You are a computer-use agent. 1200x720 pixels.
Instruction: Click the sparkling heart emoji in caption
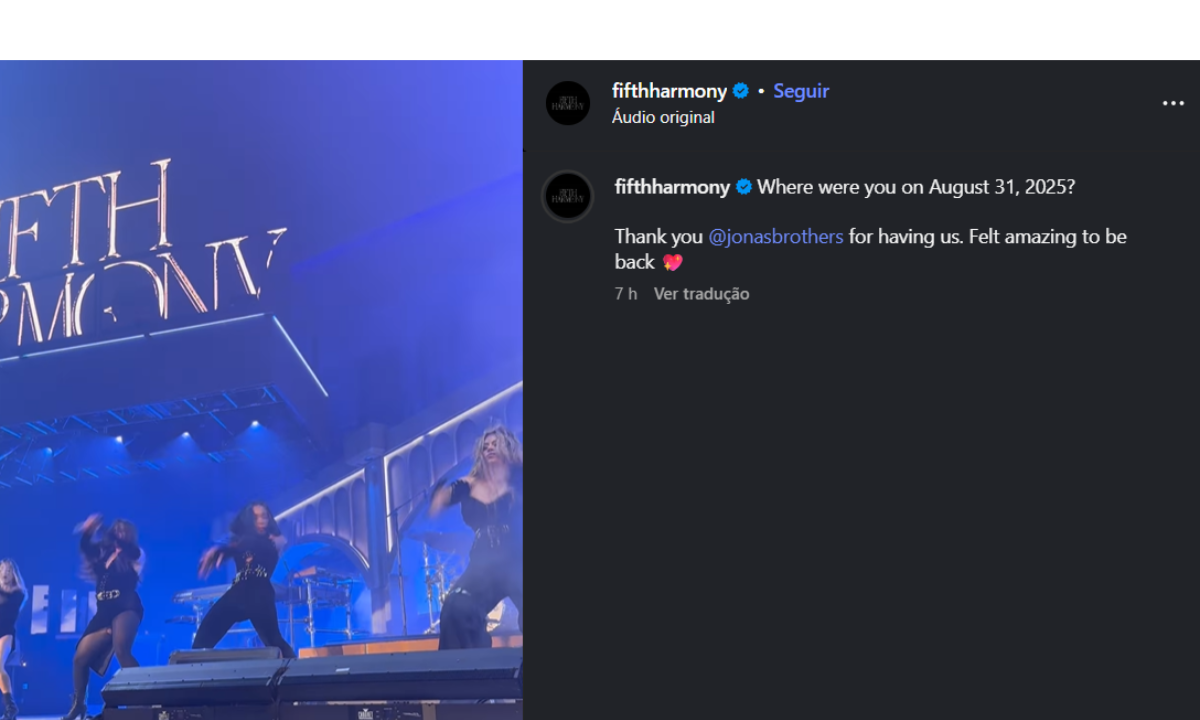tap(672, 262)
